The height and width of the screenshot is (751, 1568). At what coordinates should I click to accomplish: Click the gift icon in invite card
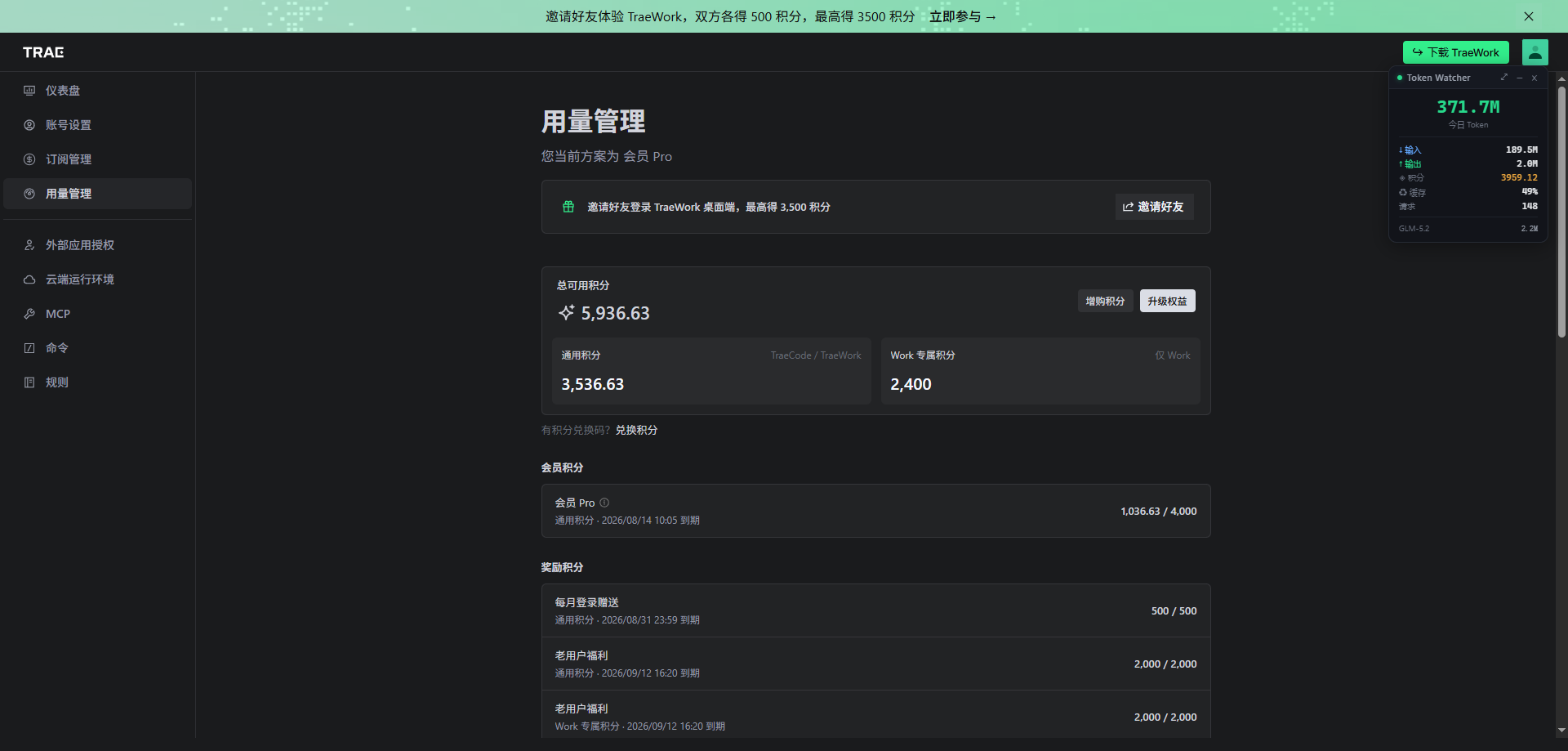(568, 207)
